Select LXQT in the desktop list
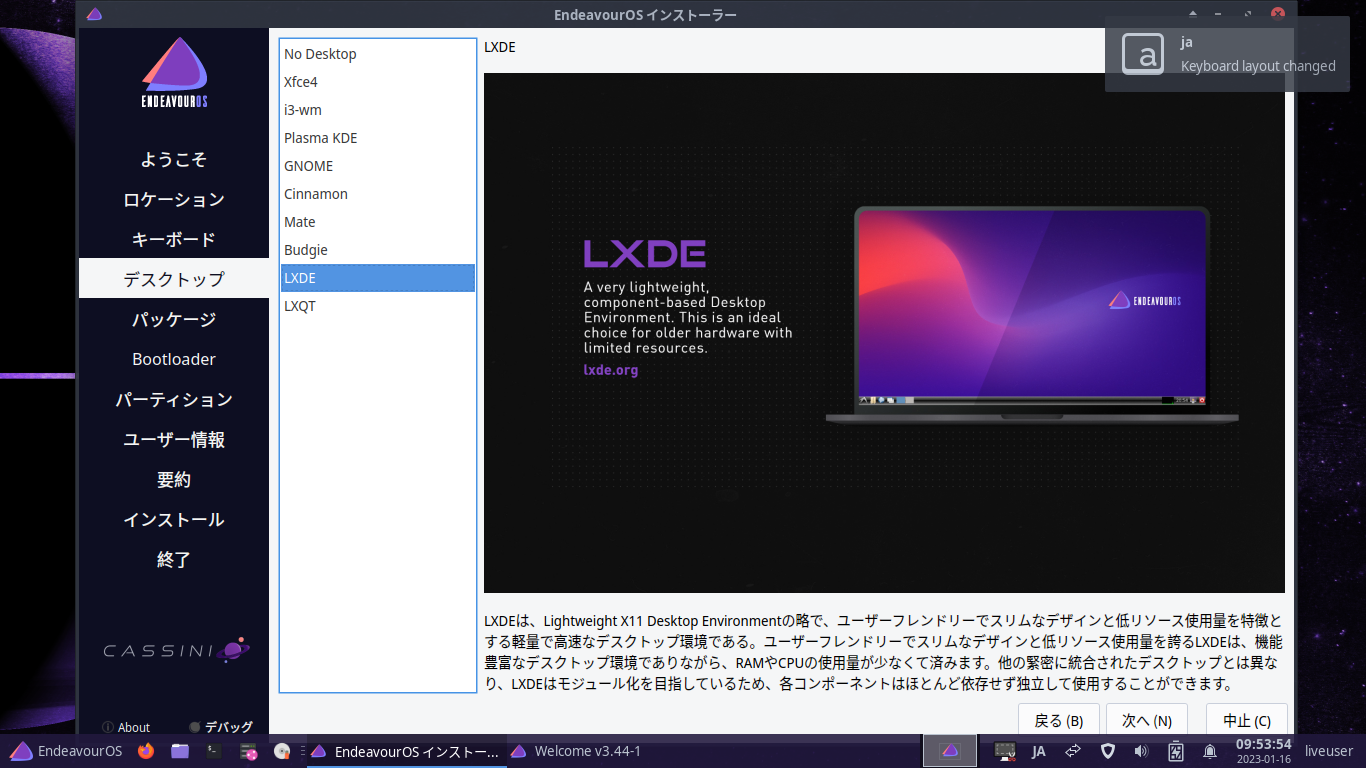Screen dimensions: 1366x768 coord(377,306)
